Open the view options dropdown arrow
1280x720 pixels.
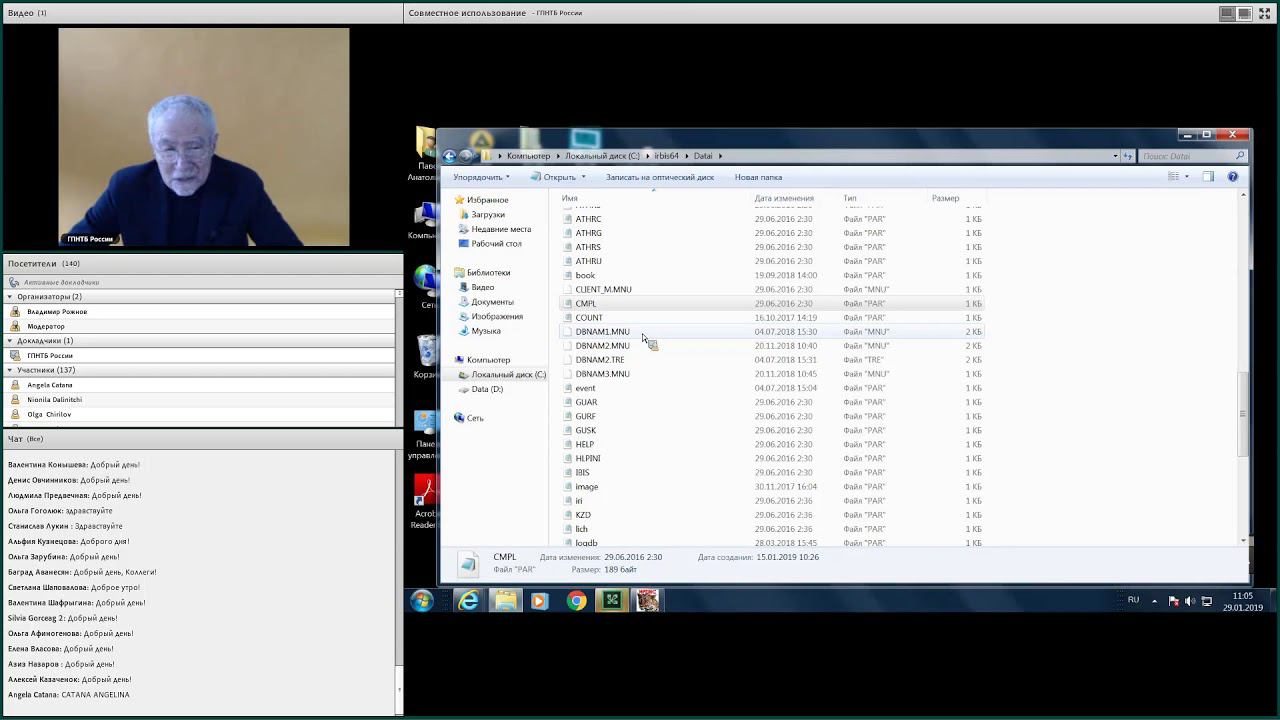[x=1187, y=177]
